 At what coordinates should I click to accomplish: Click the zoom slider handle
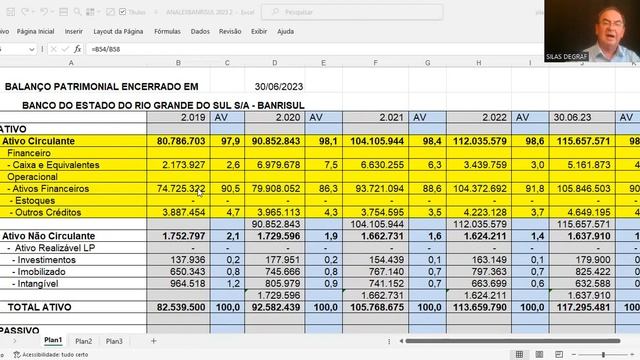click(x=603, y=355)
